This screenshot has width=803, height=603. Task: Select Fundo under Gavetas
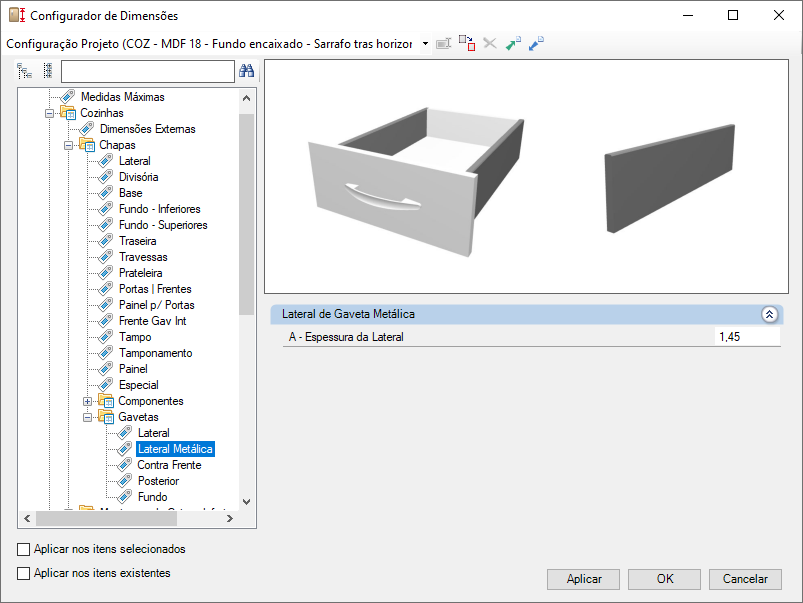coord(153,496)
